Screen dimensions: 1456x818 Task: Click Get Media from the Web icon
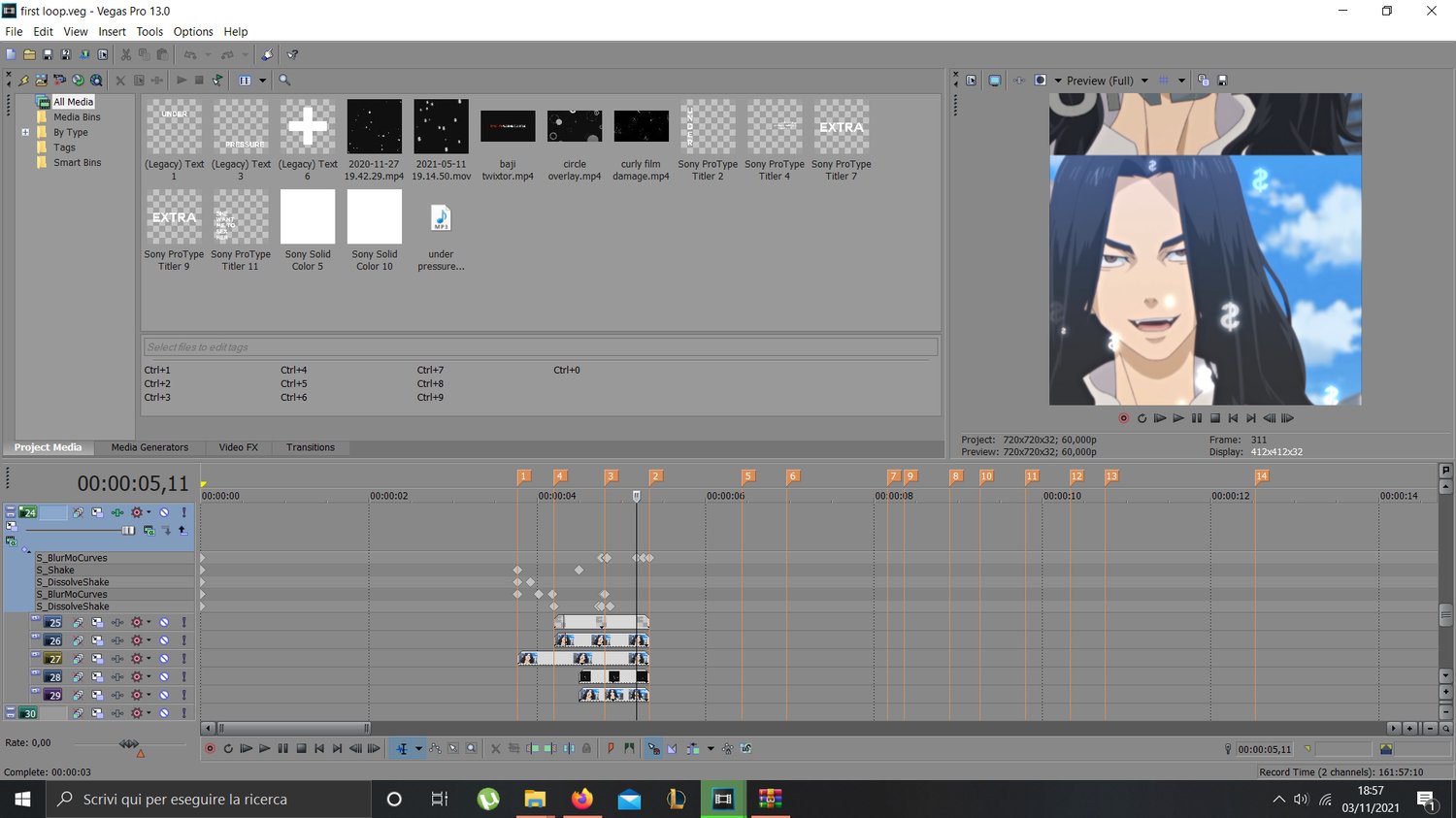(x=78, y=80)
